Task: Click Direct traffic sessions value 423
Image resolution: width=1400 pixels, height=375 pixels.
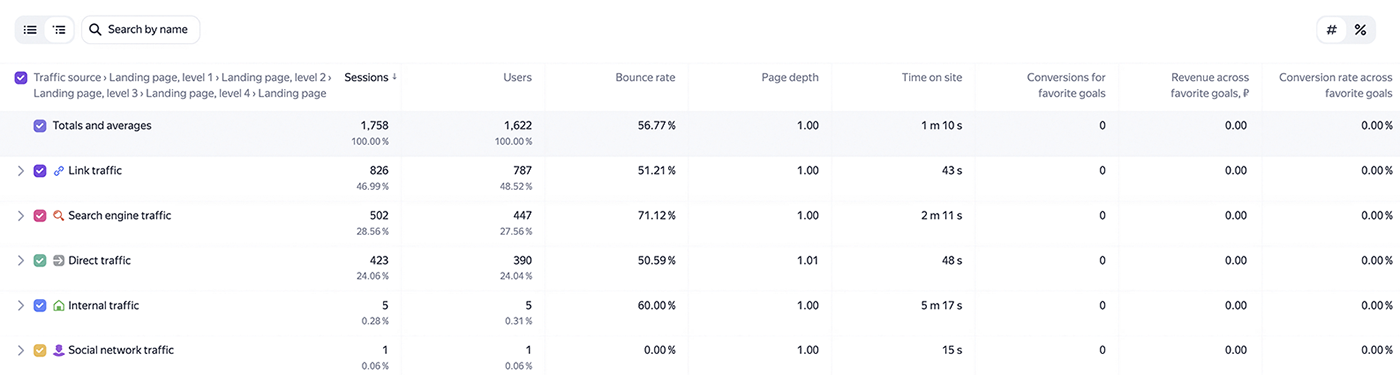Action: 379,261
